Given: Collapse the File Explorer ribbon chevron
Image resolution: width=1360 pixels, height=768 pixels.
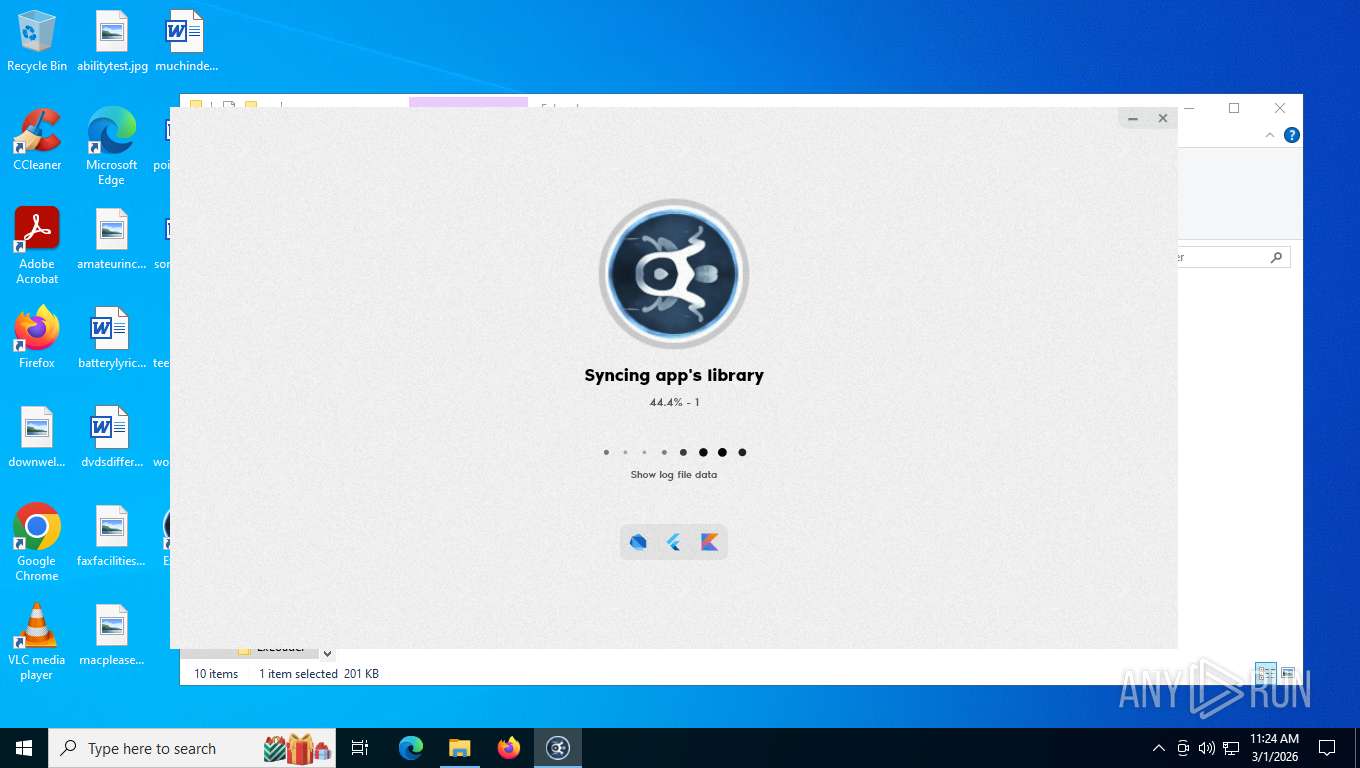Looking at the screenshot, I should point(1270,135).
